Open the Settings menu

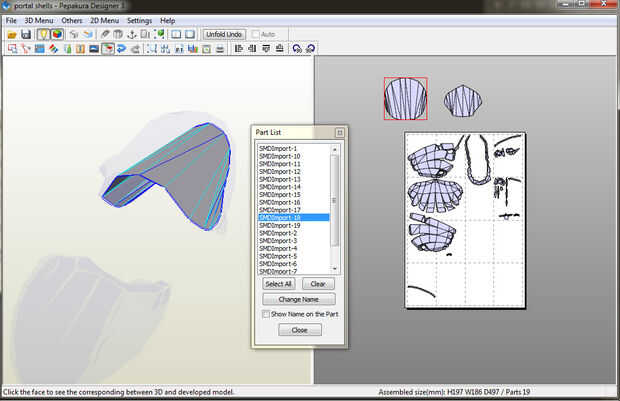(140, 20)
